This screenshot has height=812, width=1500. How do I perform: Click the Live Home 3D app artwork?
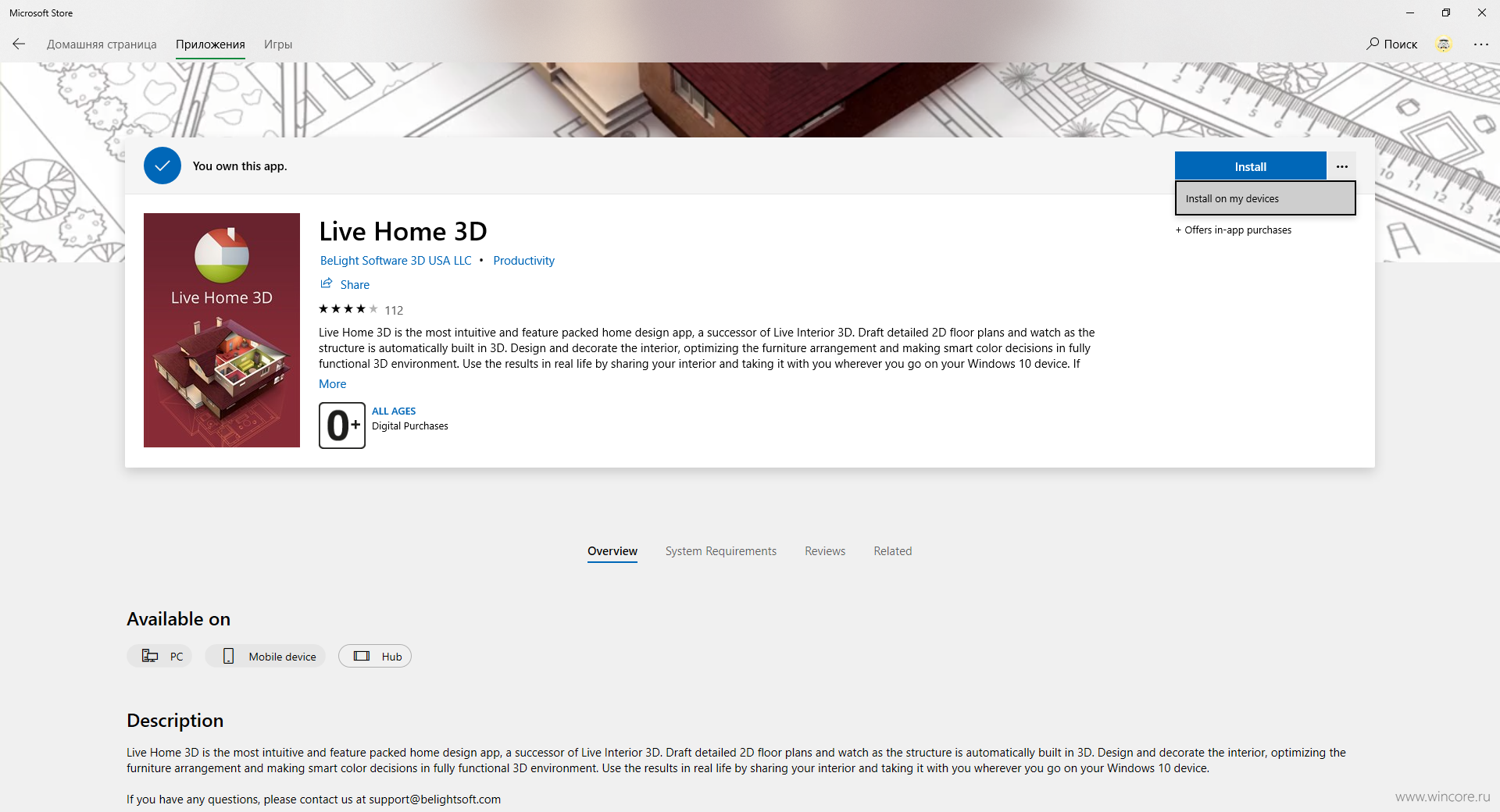point(222,330)
